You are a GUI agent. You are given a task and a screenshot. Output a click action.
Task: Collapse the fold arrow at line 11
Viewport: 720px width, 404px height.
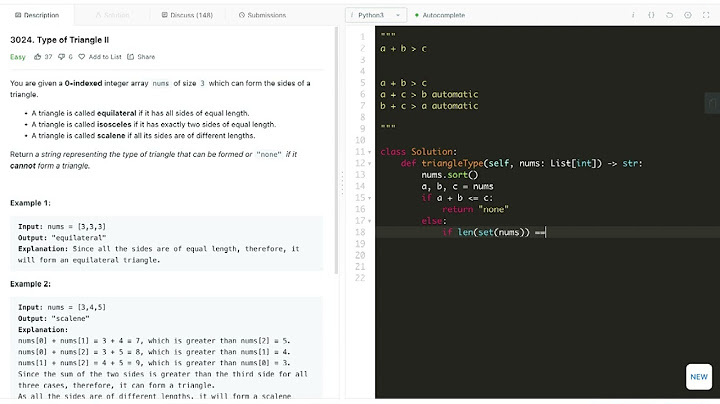point(370,152)
